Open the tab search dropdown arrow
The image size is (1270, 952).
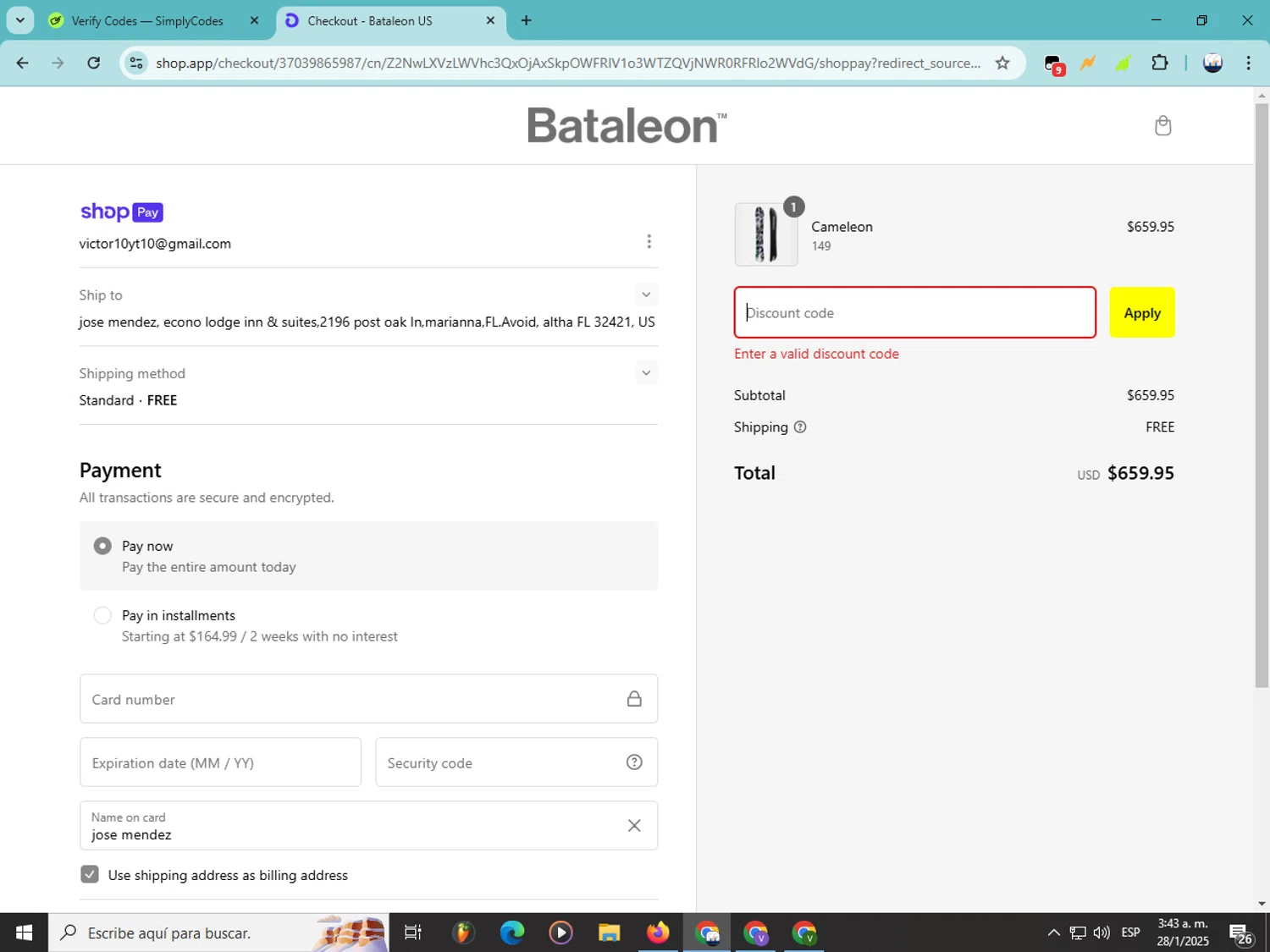19,20
